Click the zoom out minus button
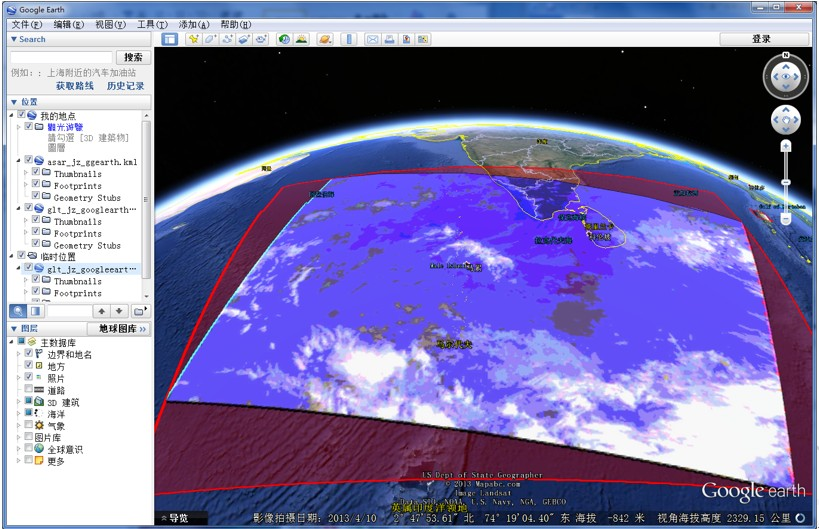 pyautogui.click(x=786, y=219)
